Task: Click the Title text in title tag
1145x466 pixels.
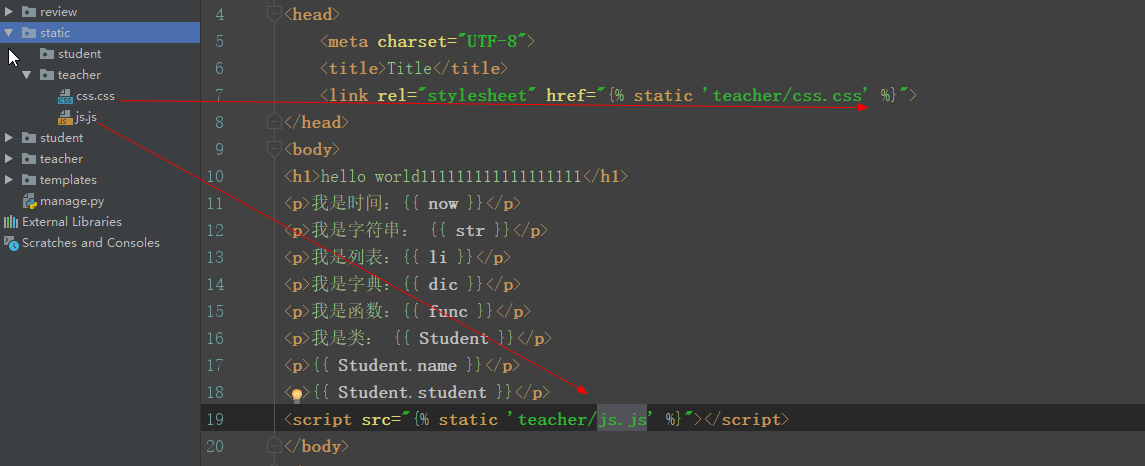Action: [410, 69]
